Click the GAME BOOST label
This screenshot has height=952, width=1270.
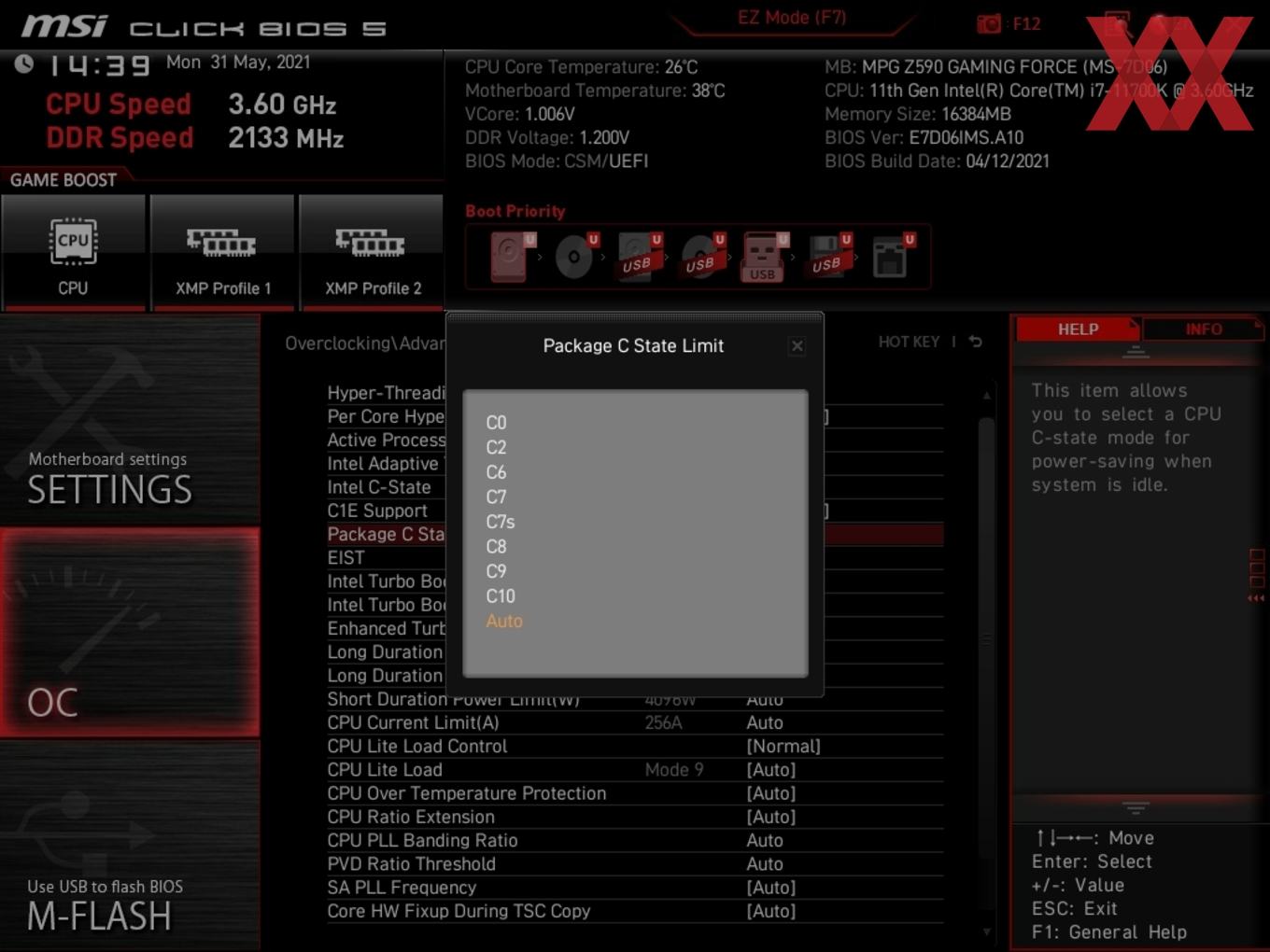pyautogui.click(x=63, y=180)
